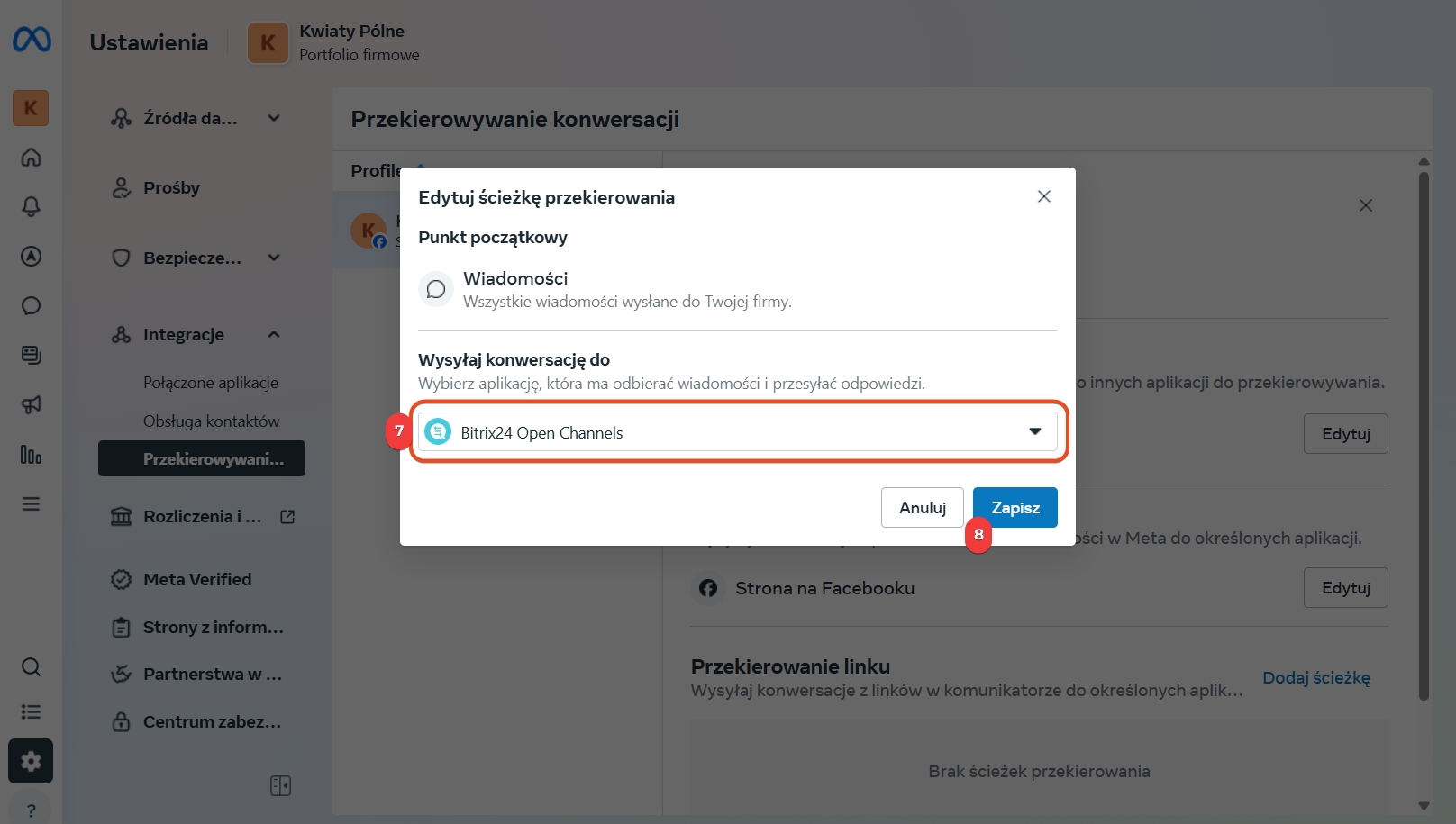This screenshot has height=824, width=1456.
Task: Open the megaphone ads icon
Action: 31,405
